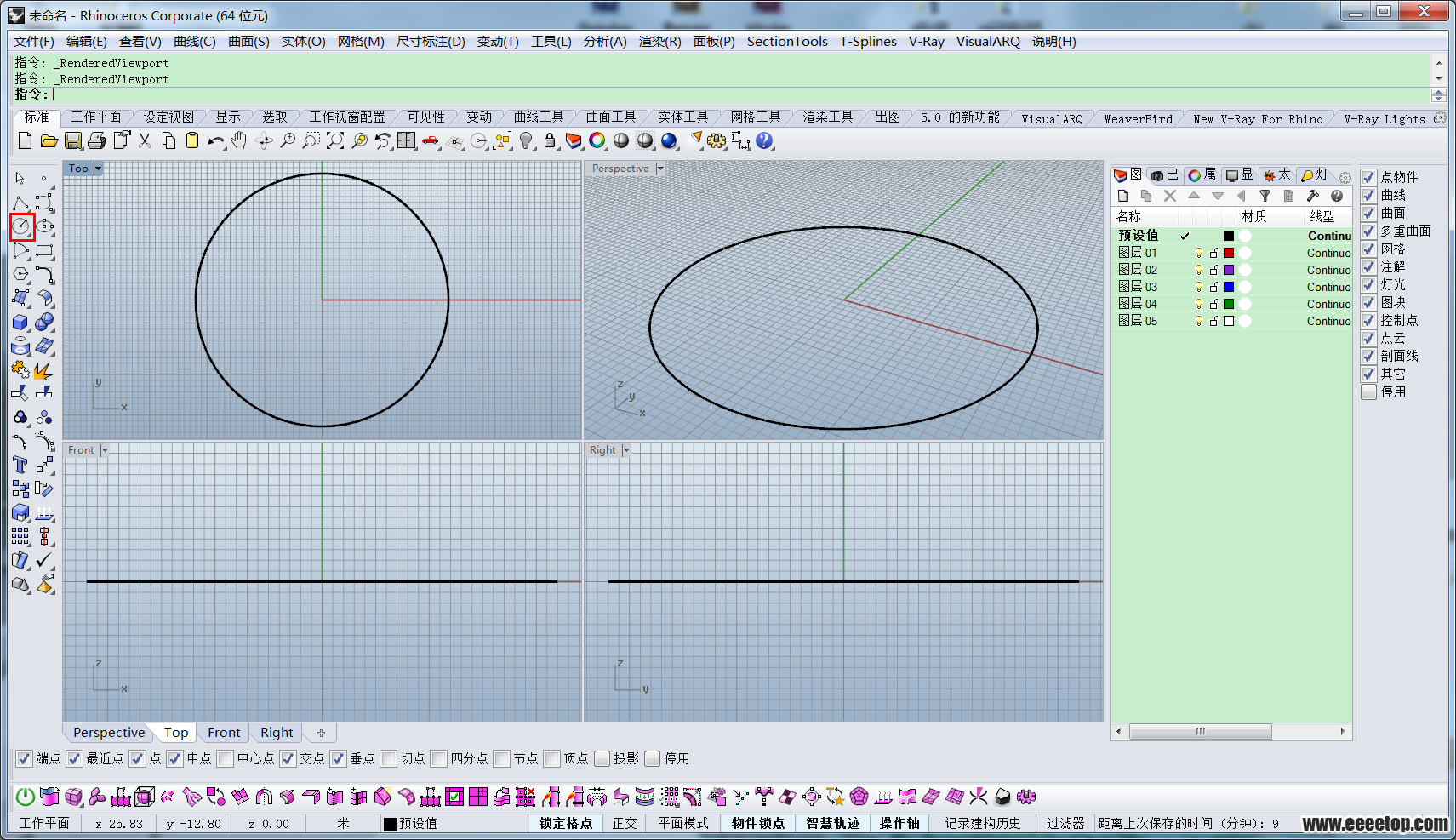Screen dimensions: 1456x840
Task: Select the Pan hand tool
Action: [239, 140]
